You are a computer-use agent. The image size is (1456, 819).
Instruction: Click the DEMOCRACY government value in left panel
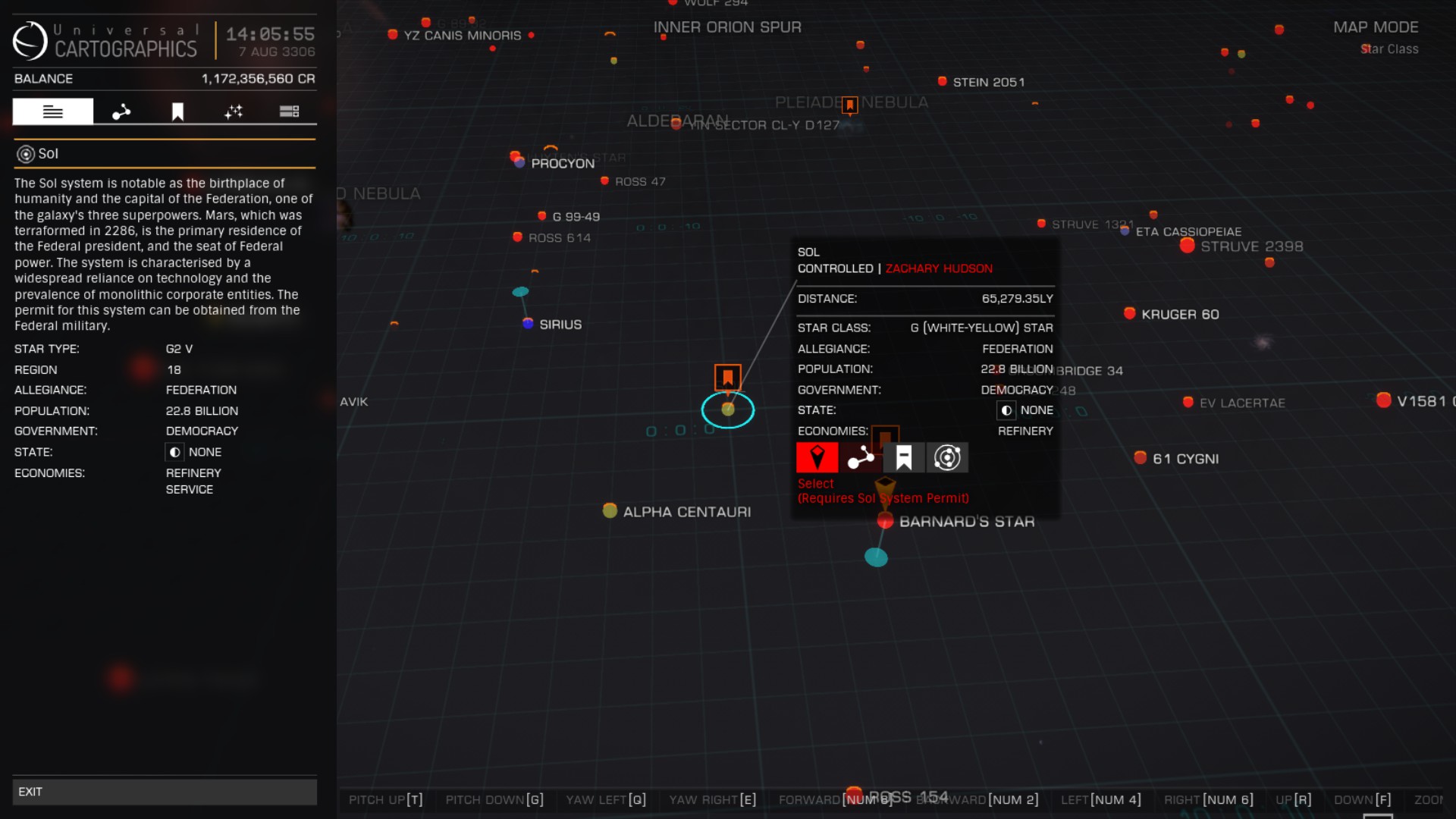(x=202, y=431)
